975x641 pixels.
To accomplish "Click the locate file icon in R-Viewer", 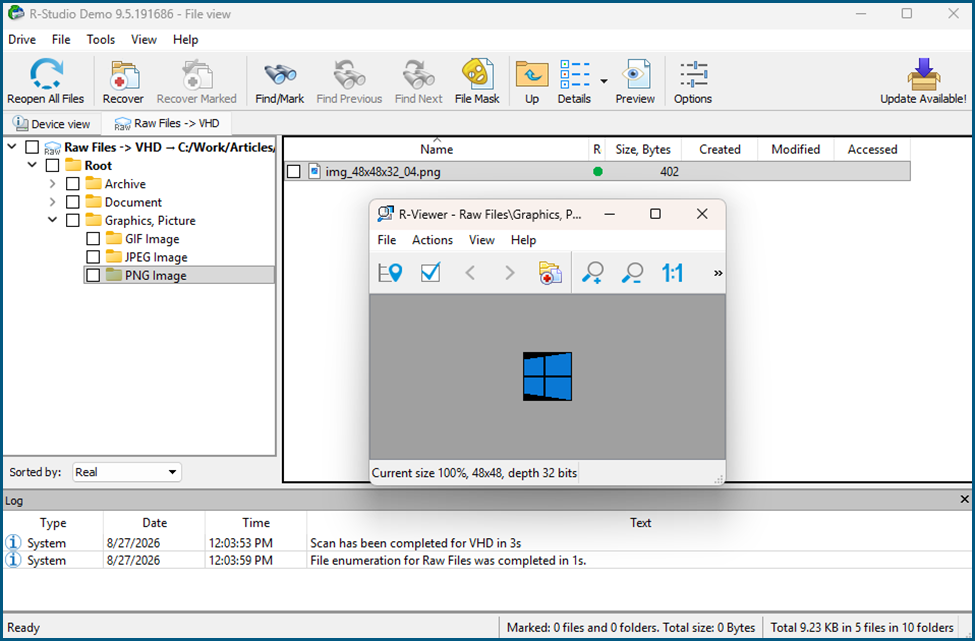I will click(390, 272).
